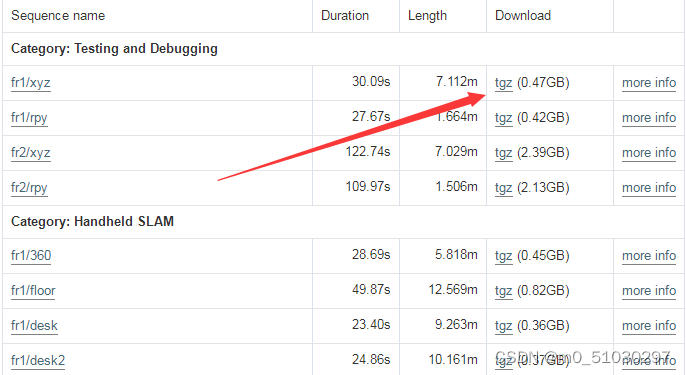
Task: Download the fr1/360 tgz (0.45GB)
Action: point(504,256)
